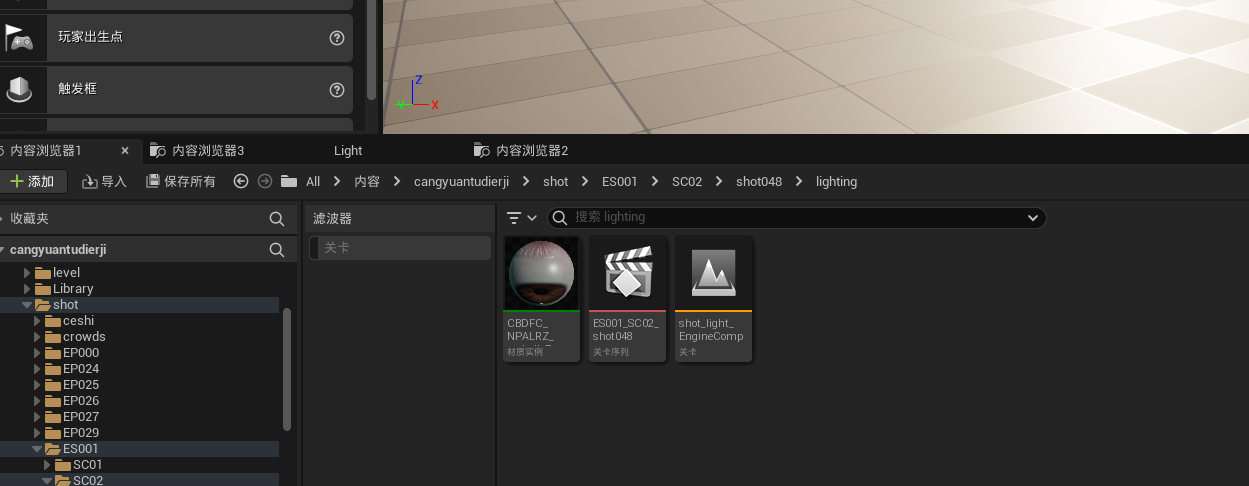Select the 触发框 trigger box icon
Screen dimensions: 1249x486
19,90
